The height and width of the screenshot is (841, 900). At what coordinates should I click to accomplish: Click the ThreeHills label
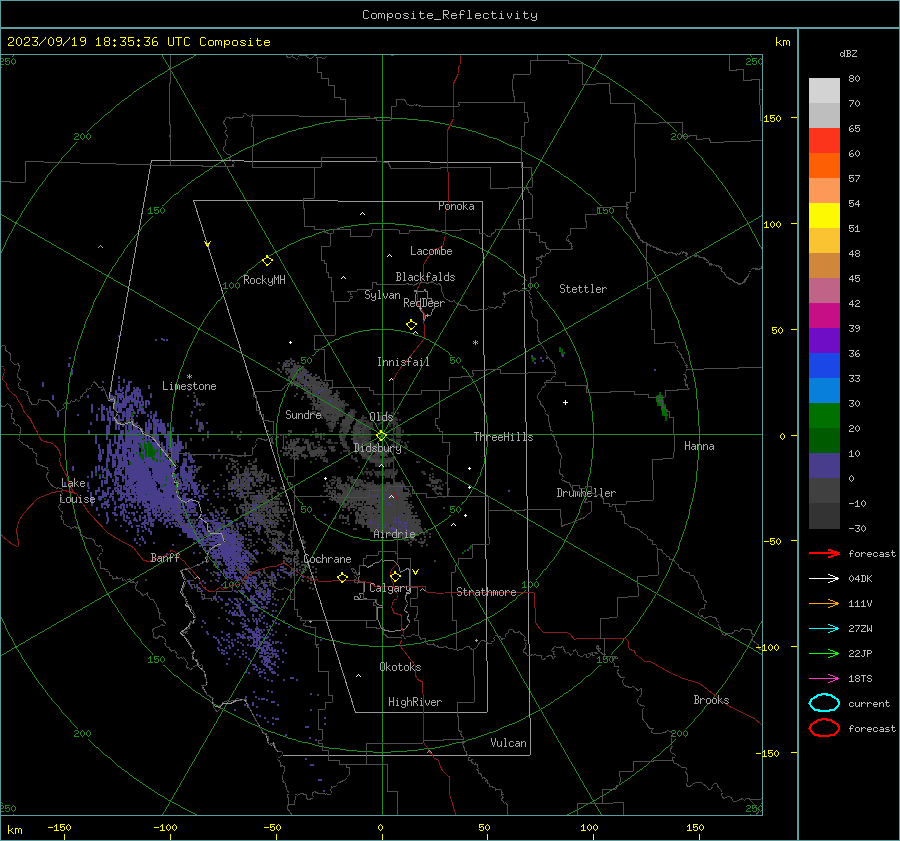click(503, 437)
